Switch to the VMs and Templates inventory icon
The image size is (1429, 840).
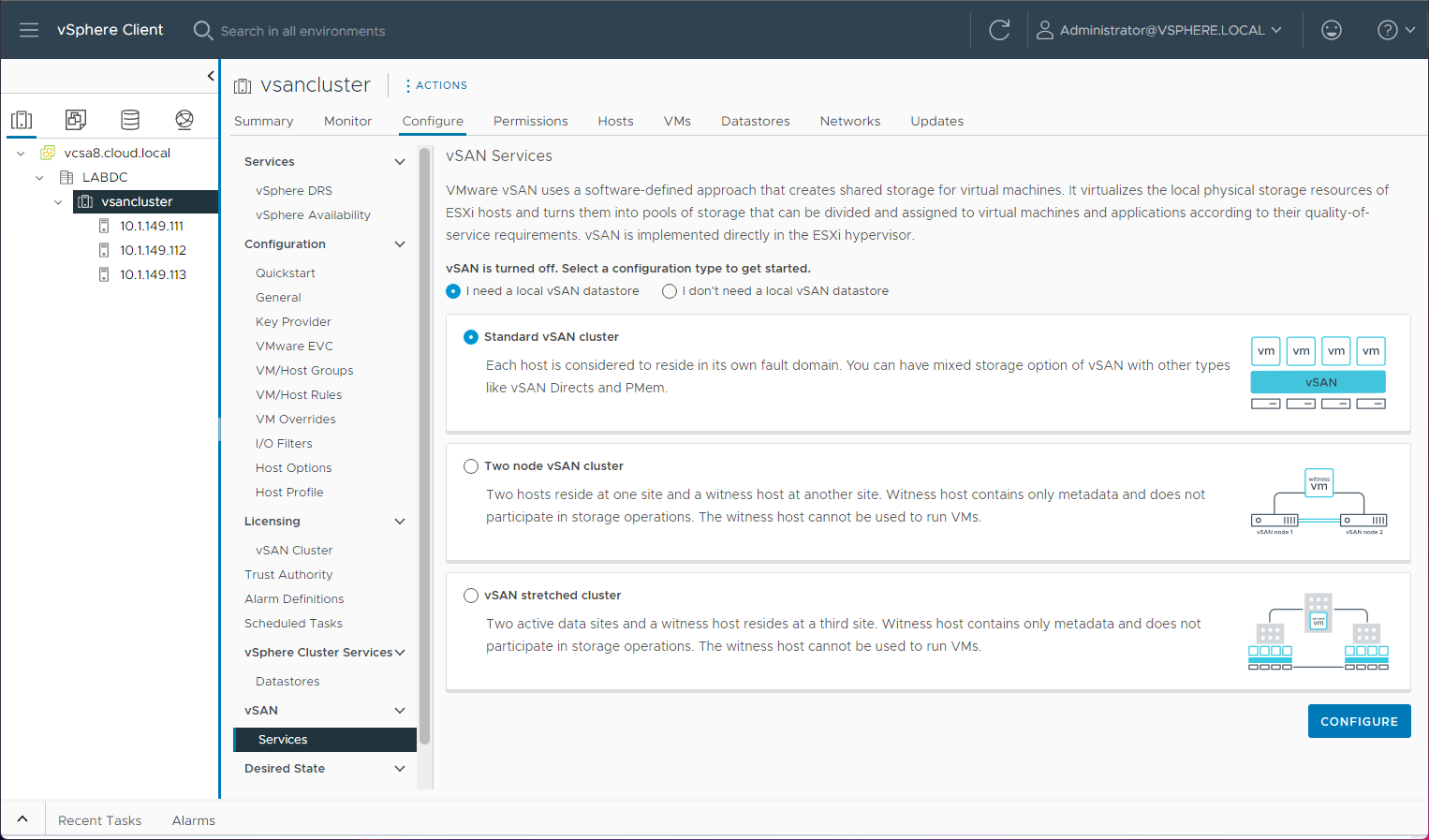tap(75, 119)
